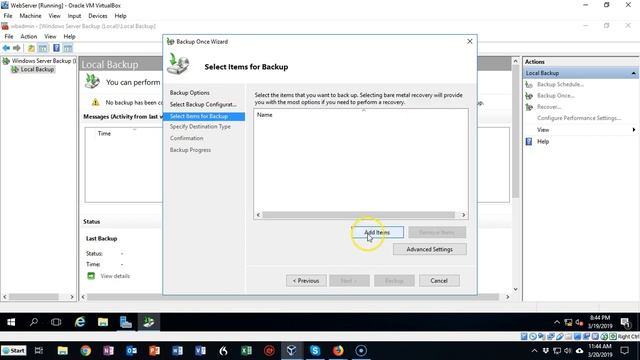This screenshot has width=640, height=360.
Task: Toggle Show/Hide Action Pane toolbar icon
Action: point(68,48)
